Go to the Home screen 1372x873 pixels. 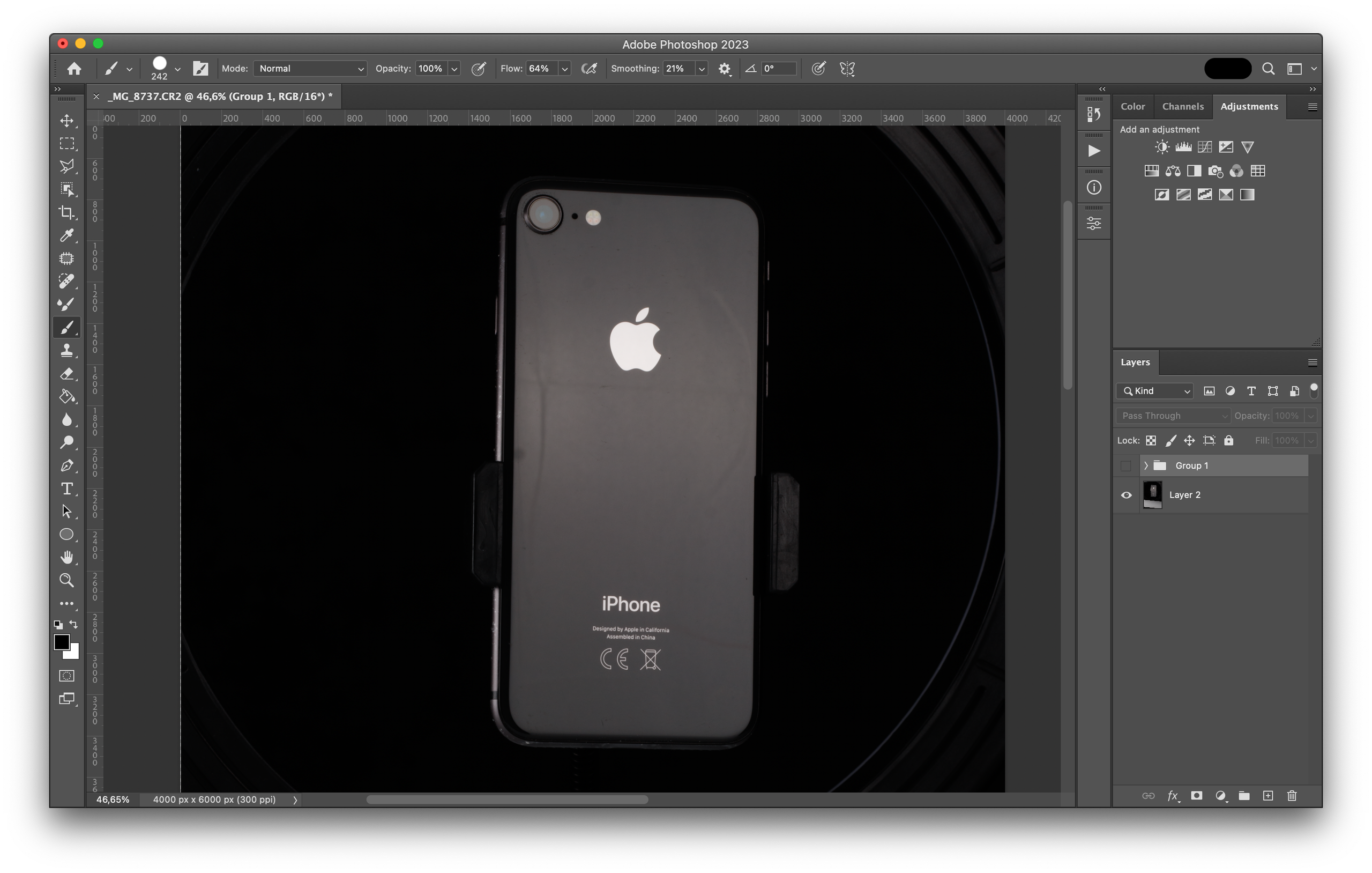click(x=74, y=69)
